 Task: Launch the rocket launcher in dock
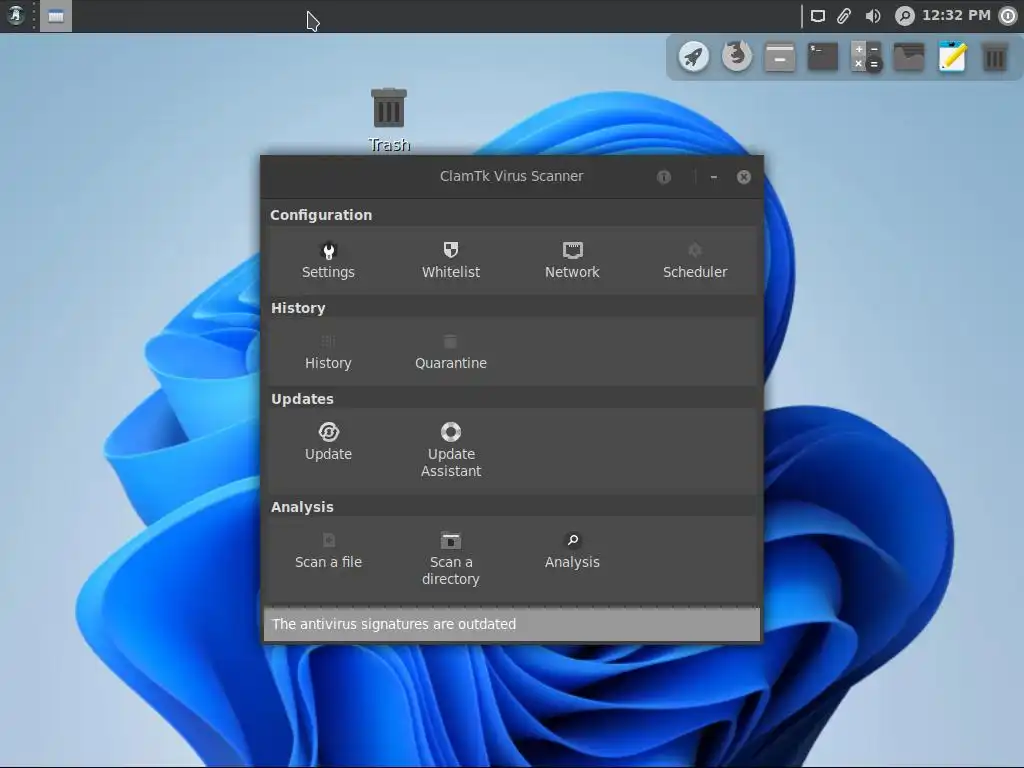coord(694,57)
